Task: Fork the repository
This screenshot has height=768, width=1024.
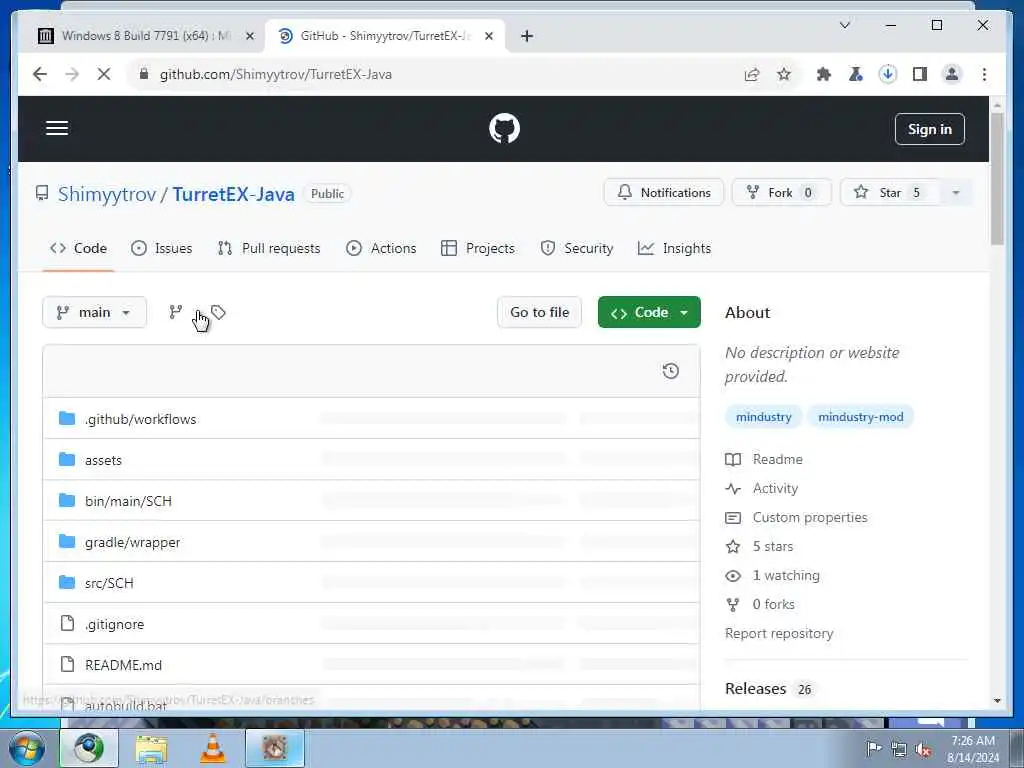Action: pyautogui.click(x=781, y=193)
